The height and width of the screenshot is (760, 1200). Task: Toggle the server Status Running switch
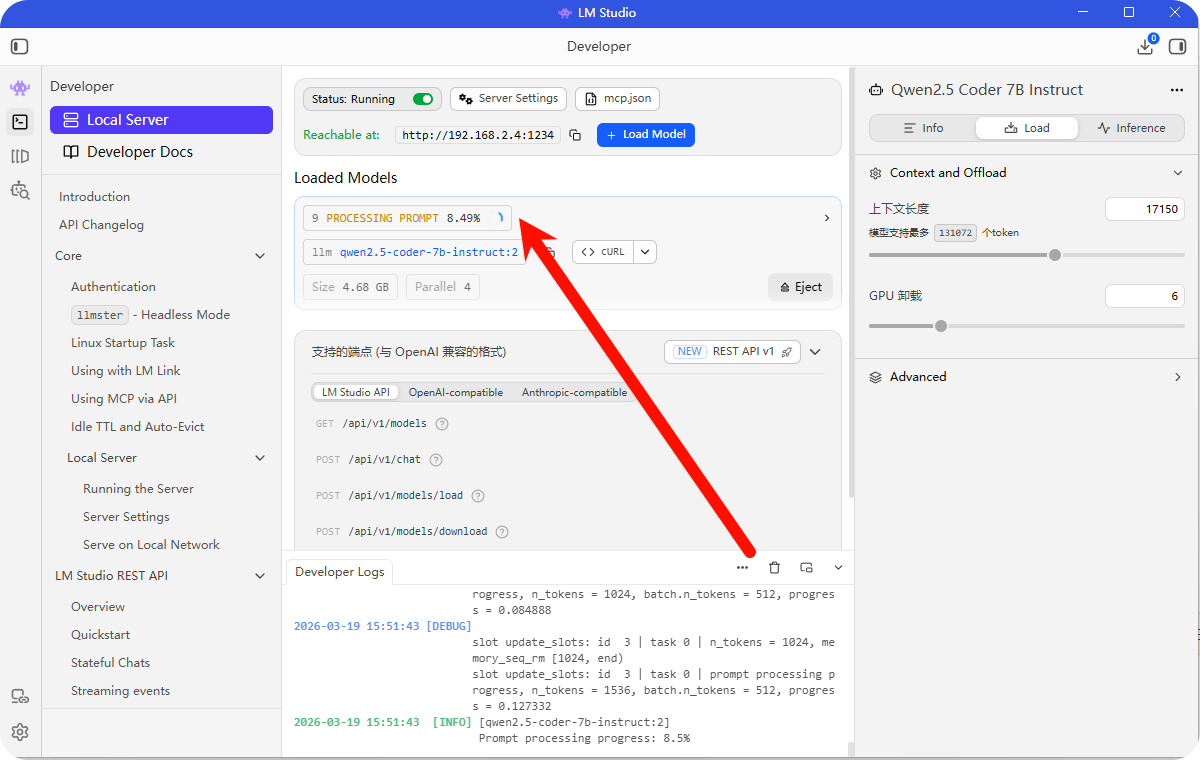(x=423, y=99)
